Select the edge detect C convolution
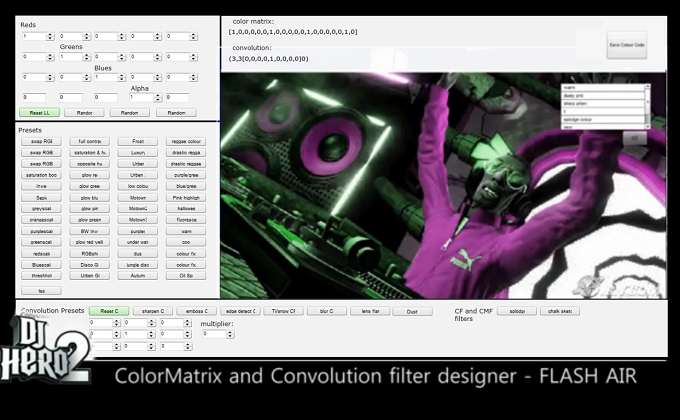 pyautogui.click(x=240, y=311)
